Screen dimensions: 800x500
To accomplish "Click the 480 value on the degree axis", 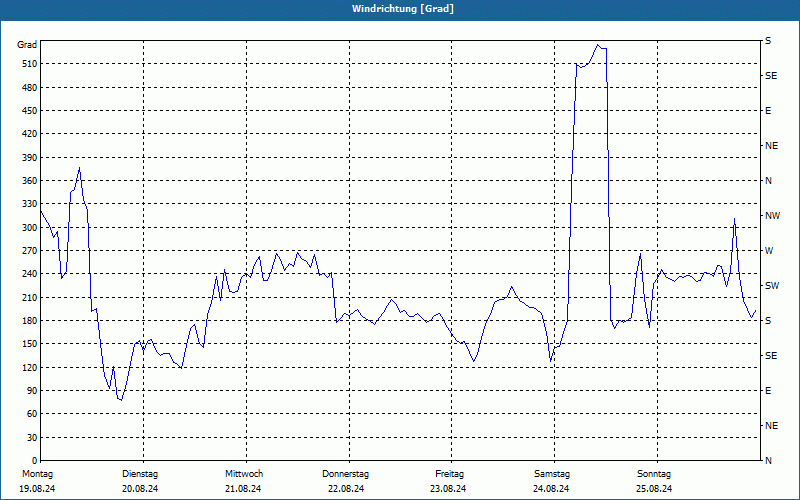I will (x=30, y=88).
